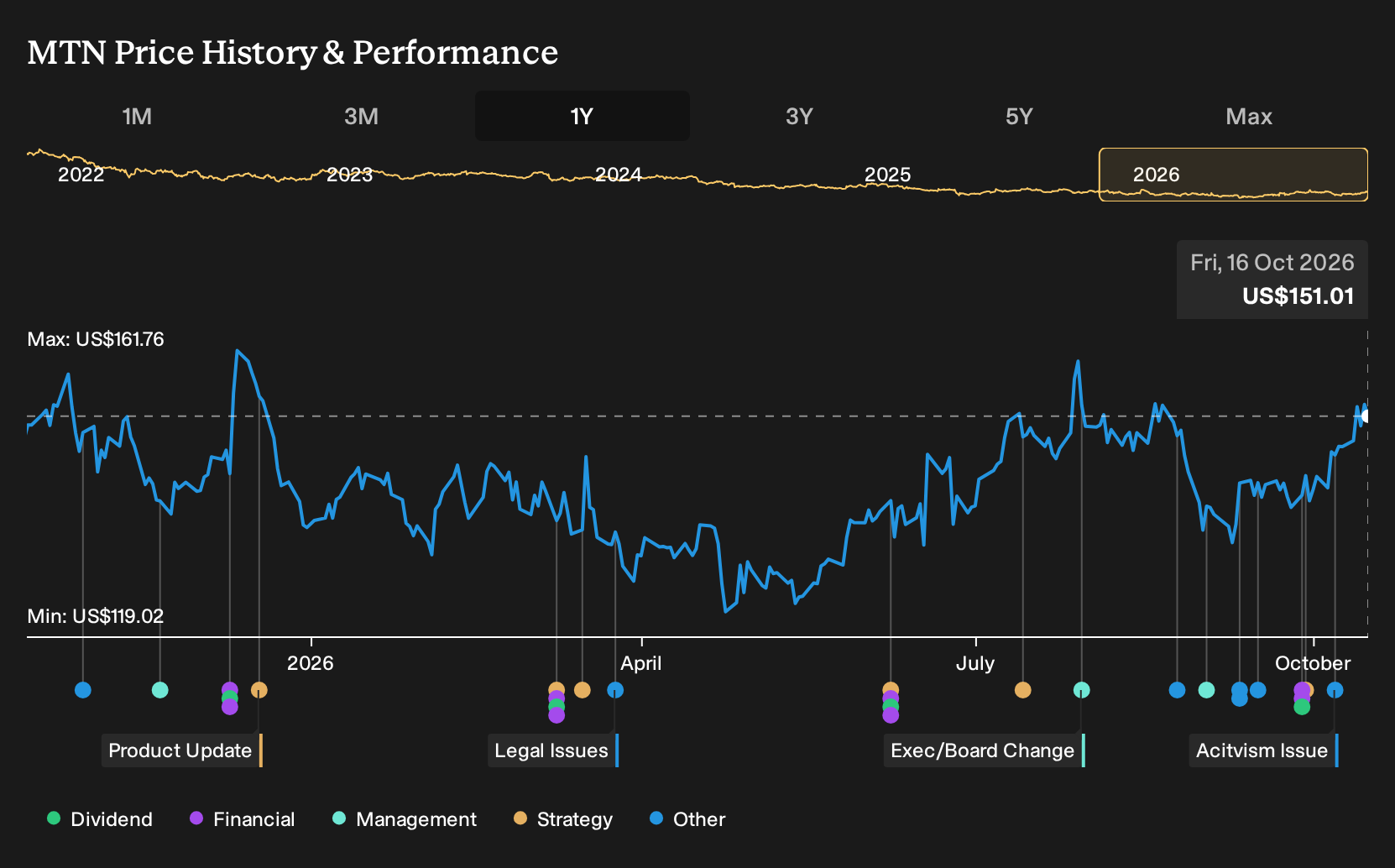Click the green Dividend dot under October
Viewport: 1395px width, 868px height.
[x=1302, y=707]
